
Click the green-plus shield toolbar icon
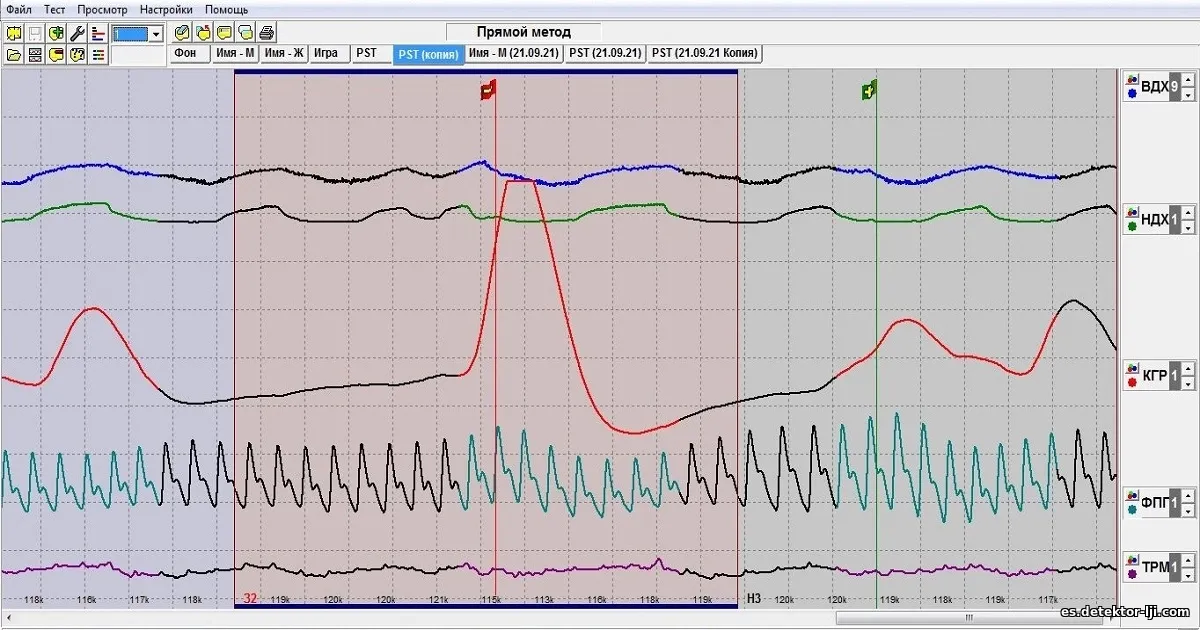point(55,33)
